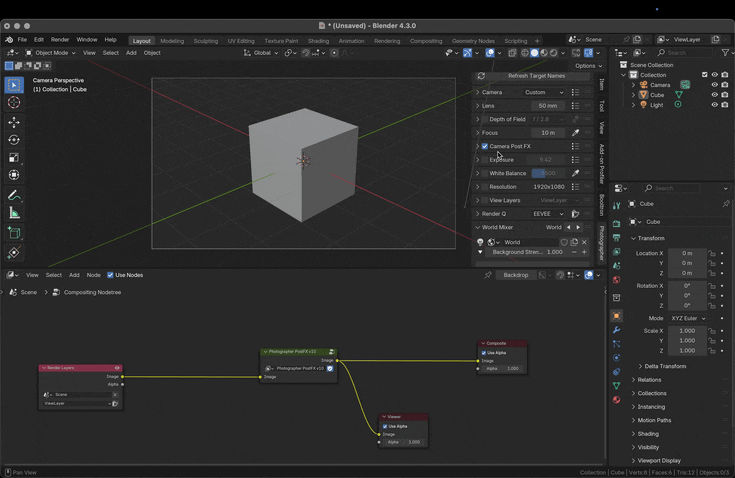The height and width of the screenshot is (478, 735).
Task: Expand the Delta Transform section
Action: (640, 366)
